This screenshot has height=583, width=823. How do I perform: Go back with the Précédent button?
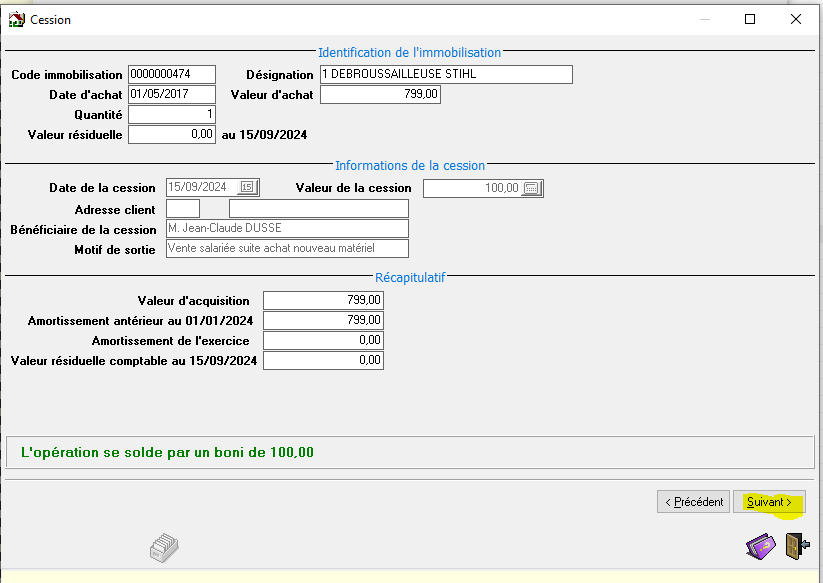coord(692,502)
